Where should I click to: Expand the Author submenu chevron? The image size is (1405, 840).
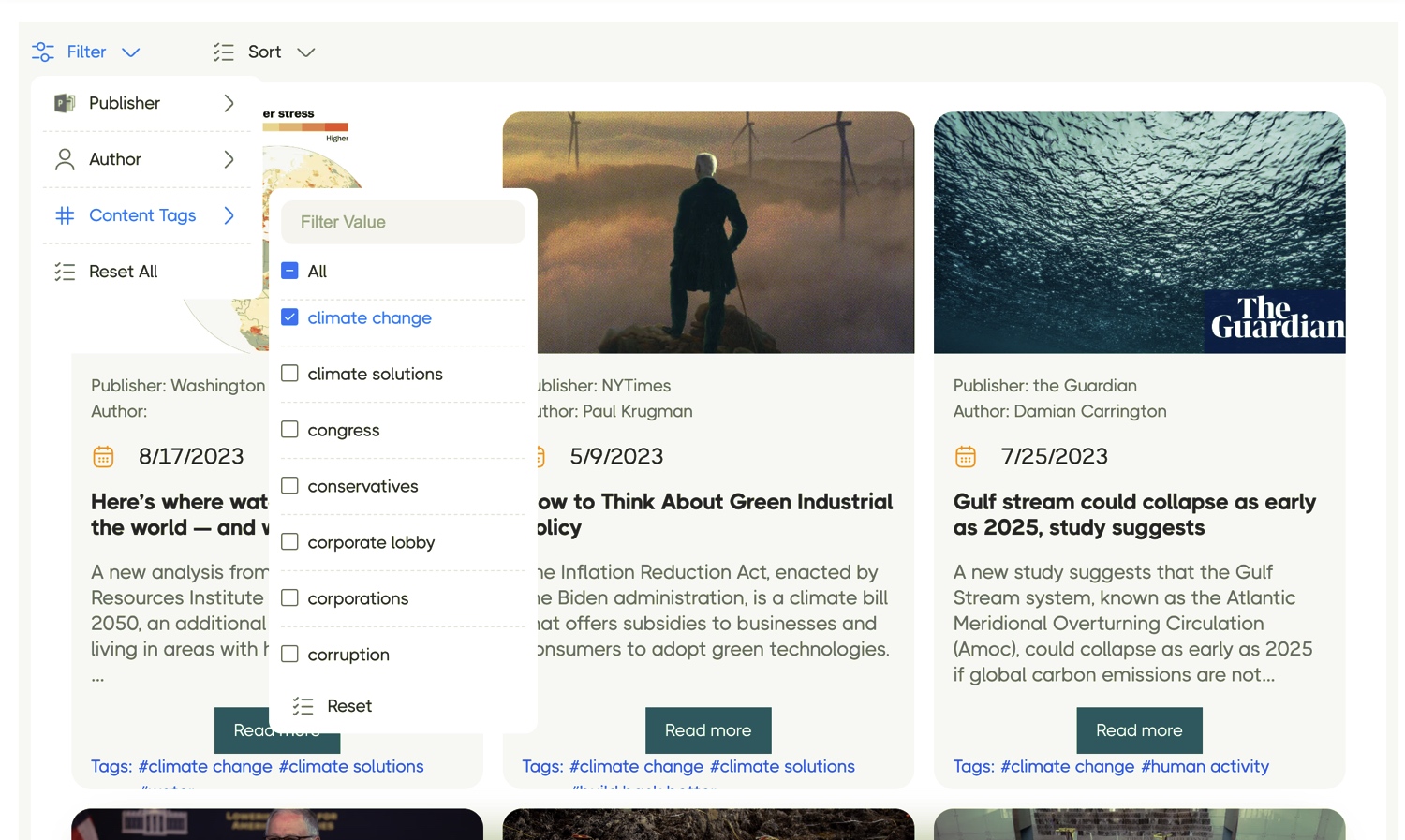229,159
